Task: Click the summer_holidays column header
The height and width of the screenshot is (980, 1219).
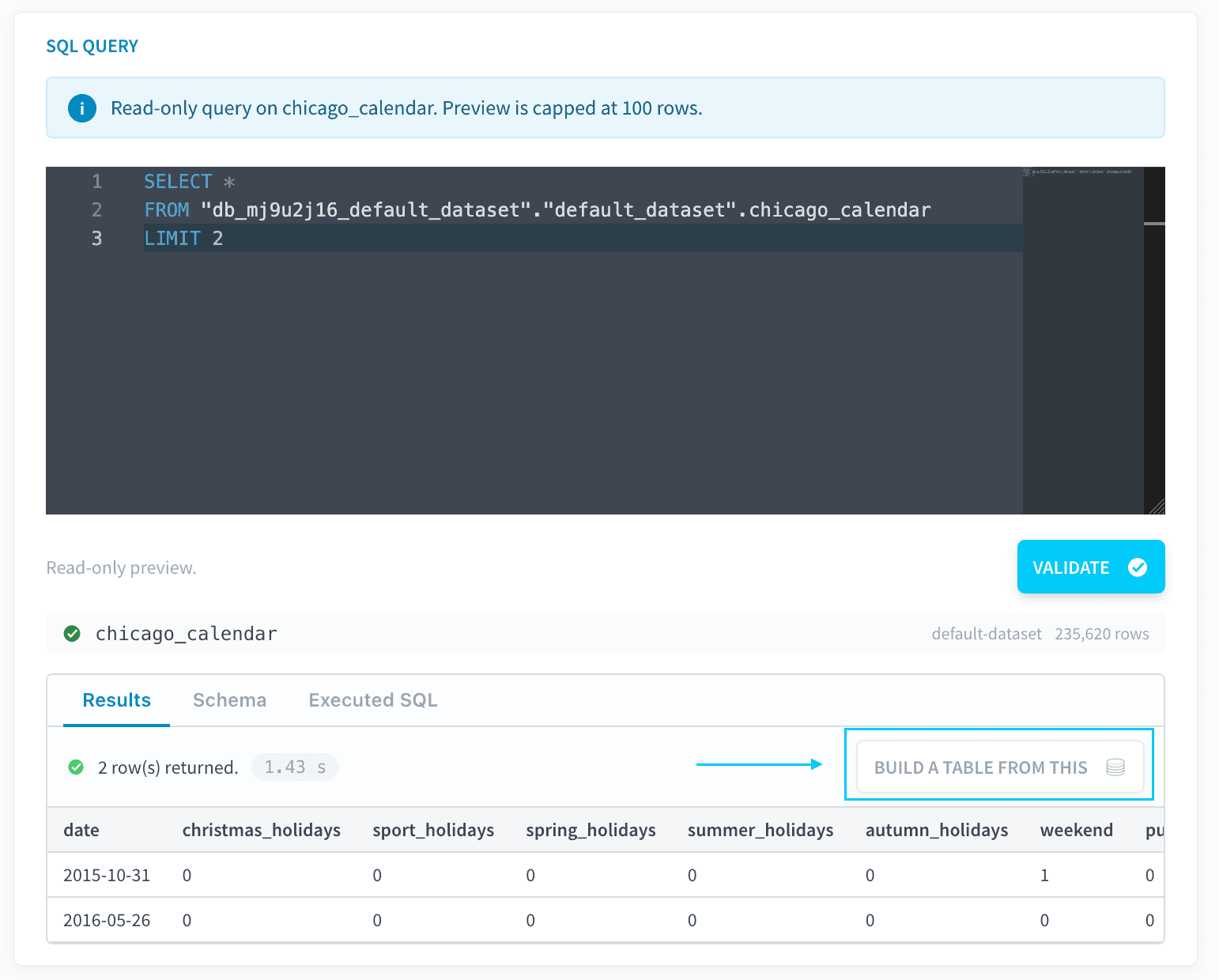Action: click(x=760, y=830)
